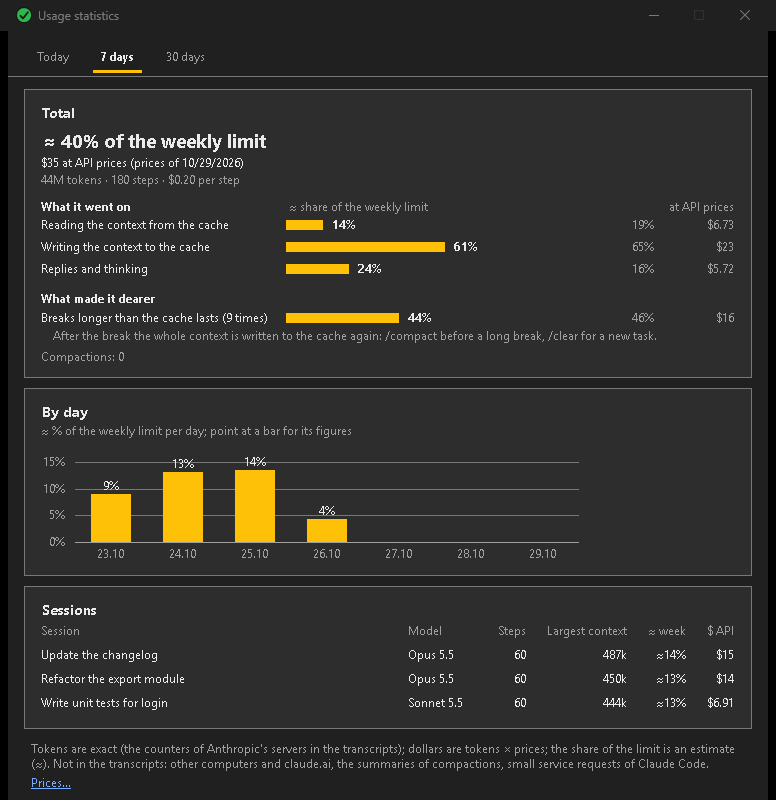Switch to the Today tab
Image resolution: width=776 pixels, height=800 pixels.
(x=53, y=57)
